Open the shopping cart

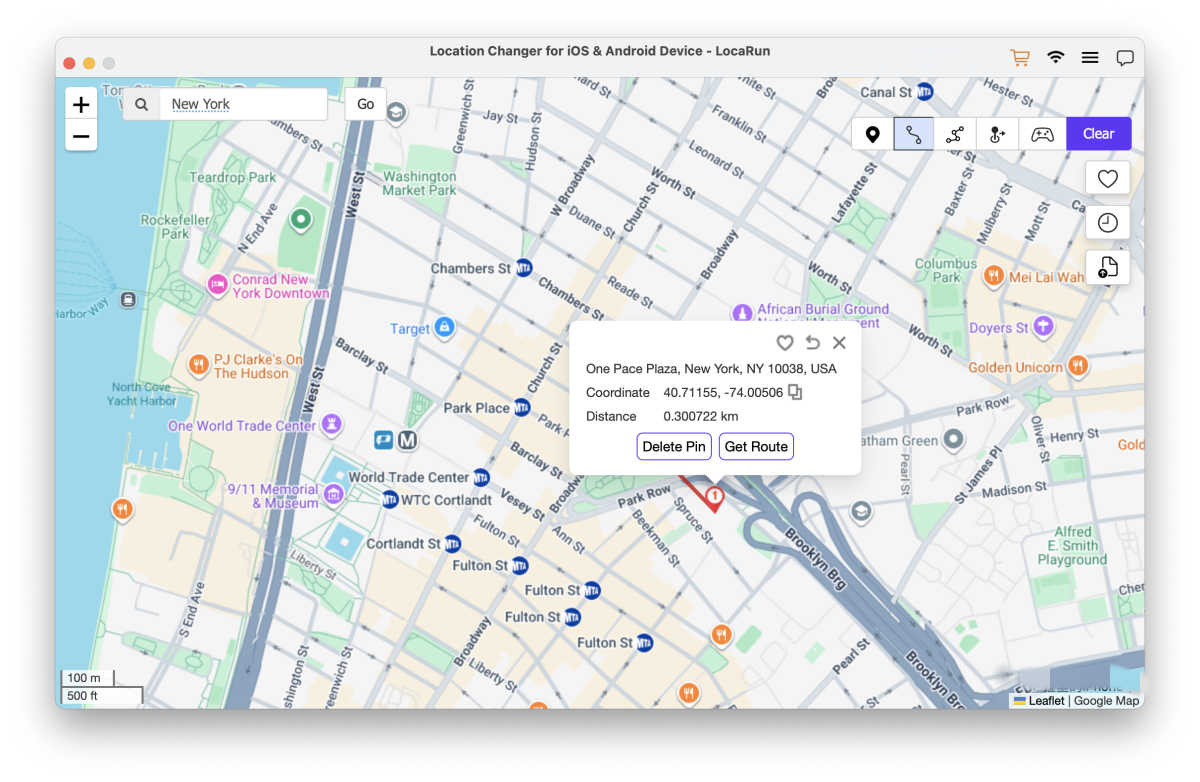pos(1020,58)
